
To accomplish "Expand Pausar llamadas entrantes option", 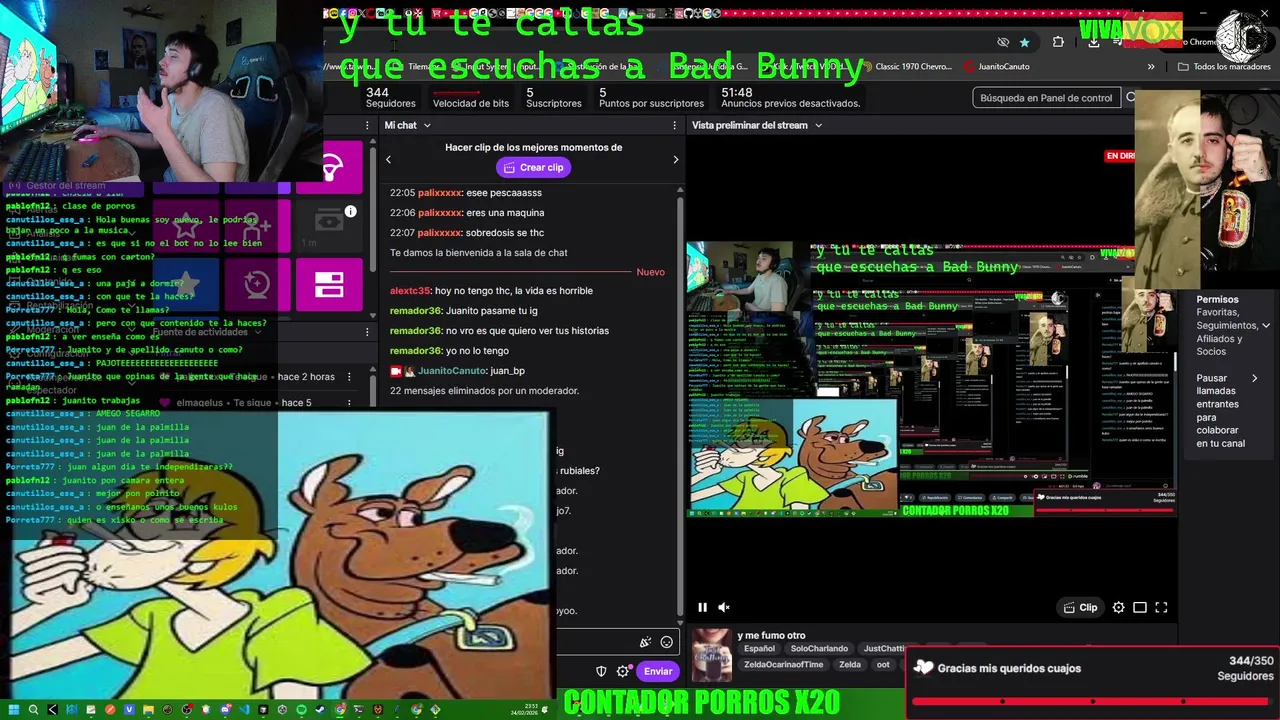I will (x=1255, y=378).
